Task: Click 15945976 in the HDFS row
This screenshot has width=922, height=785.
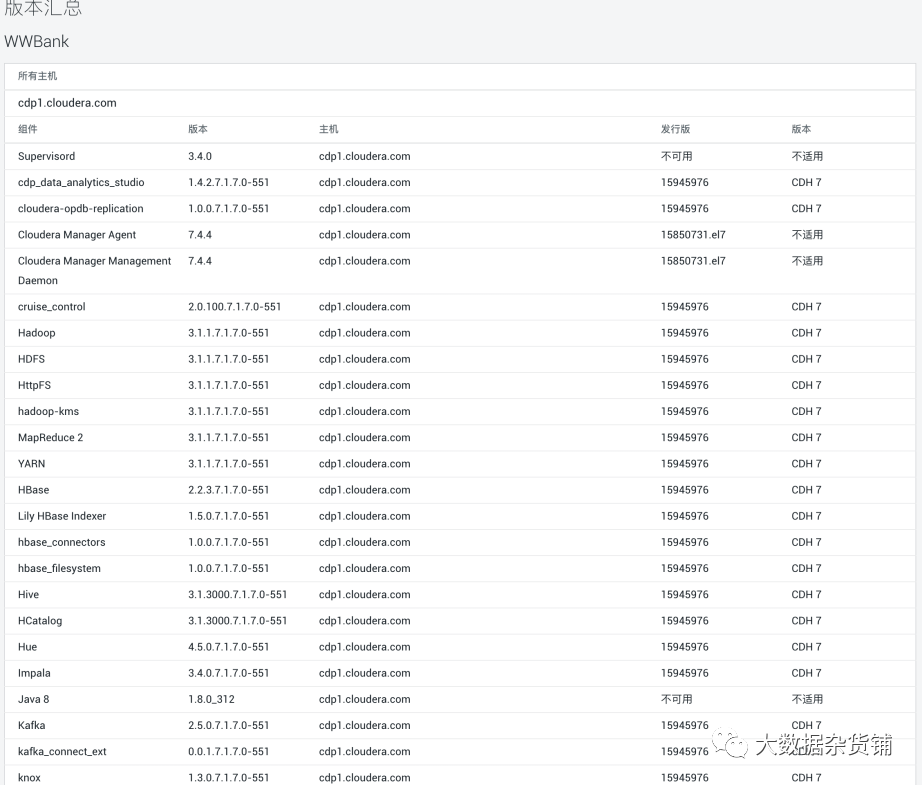Action: (684, 359)
